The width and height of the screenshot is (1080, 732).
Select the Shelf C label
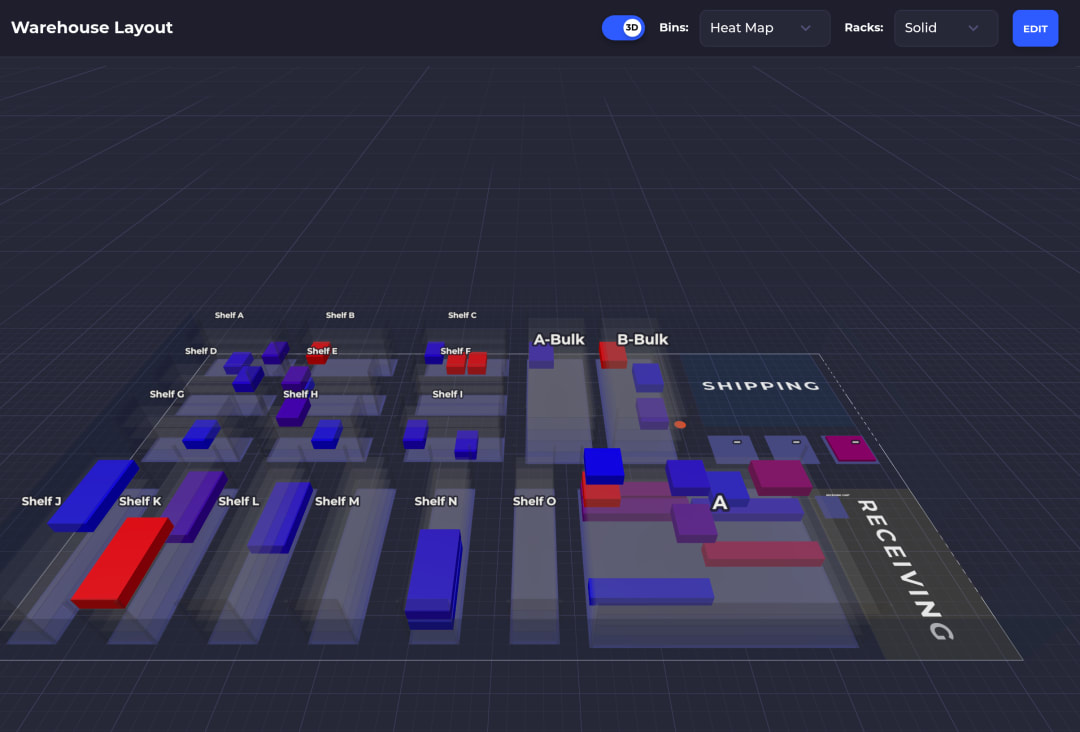tap(462, 315)
